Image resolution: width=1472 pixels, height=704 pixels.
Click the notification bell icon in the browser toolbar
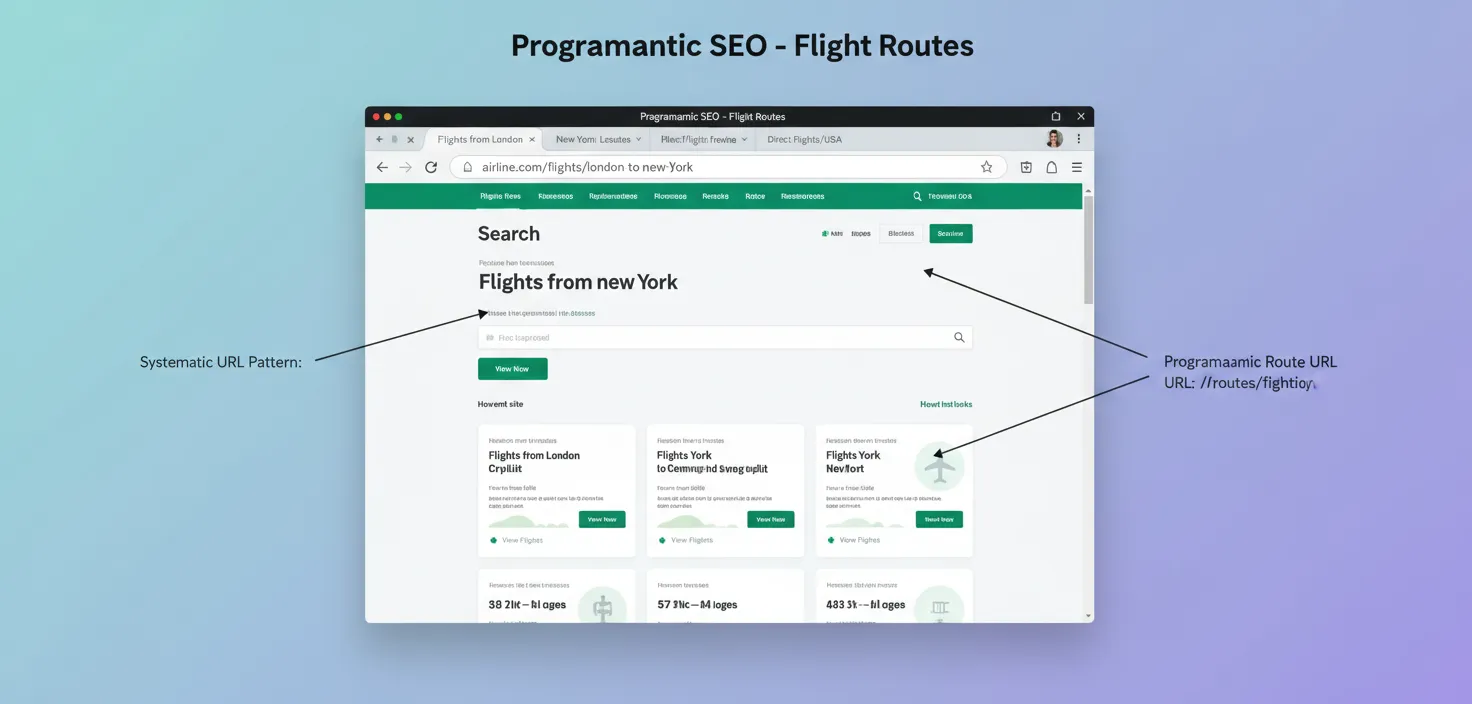1051,167
